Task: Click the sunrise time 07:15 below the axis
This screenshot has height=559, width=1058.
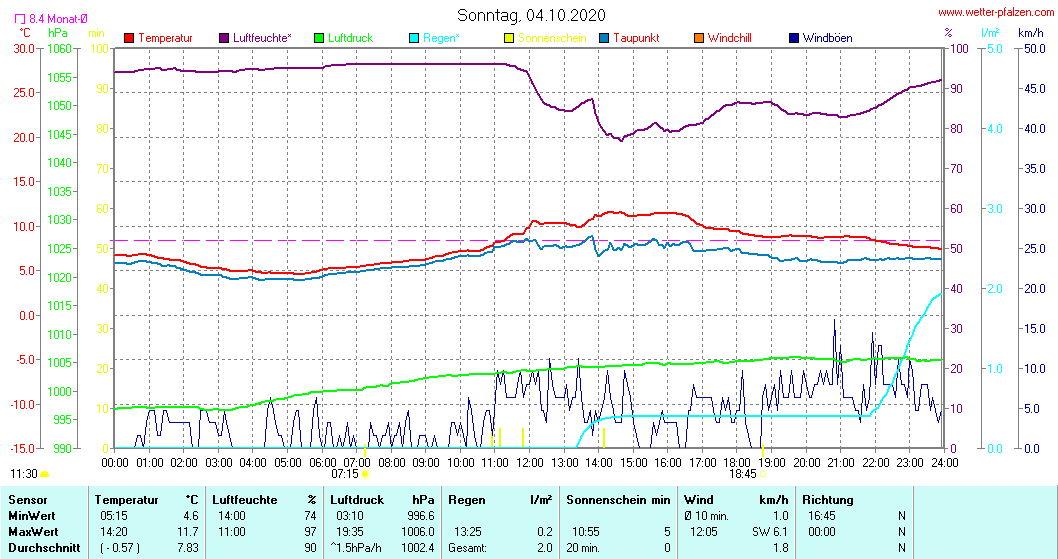Action: click(x=345, y=475)
